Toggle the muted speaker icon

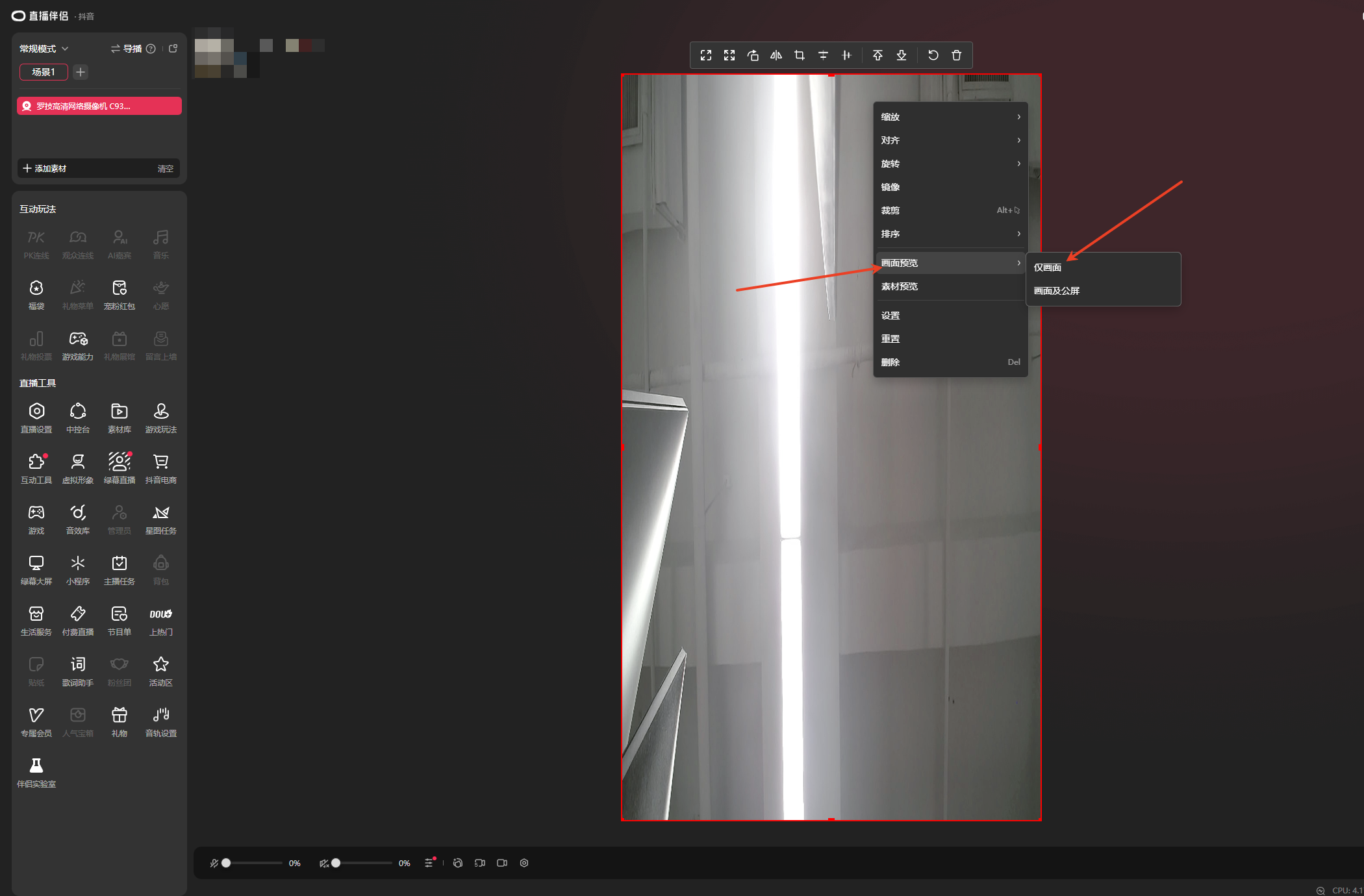323,863
